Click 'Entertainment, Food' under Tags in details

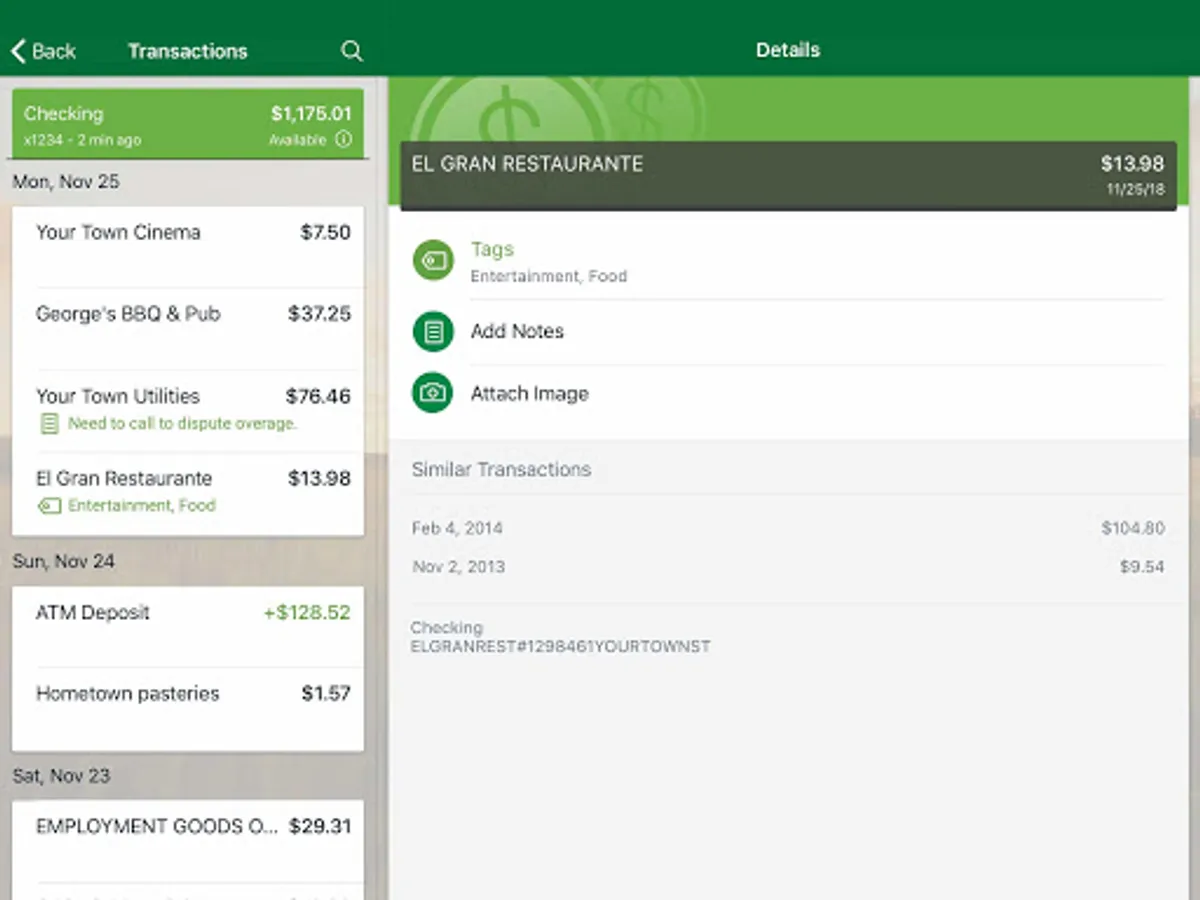tap(549, 277)
